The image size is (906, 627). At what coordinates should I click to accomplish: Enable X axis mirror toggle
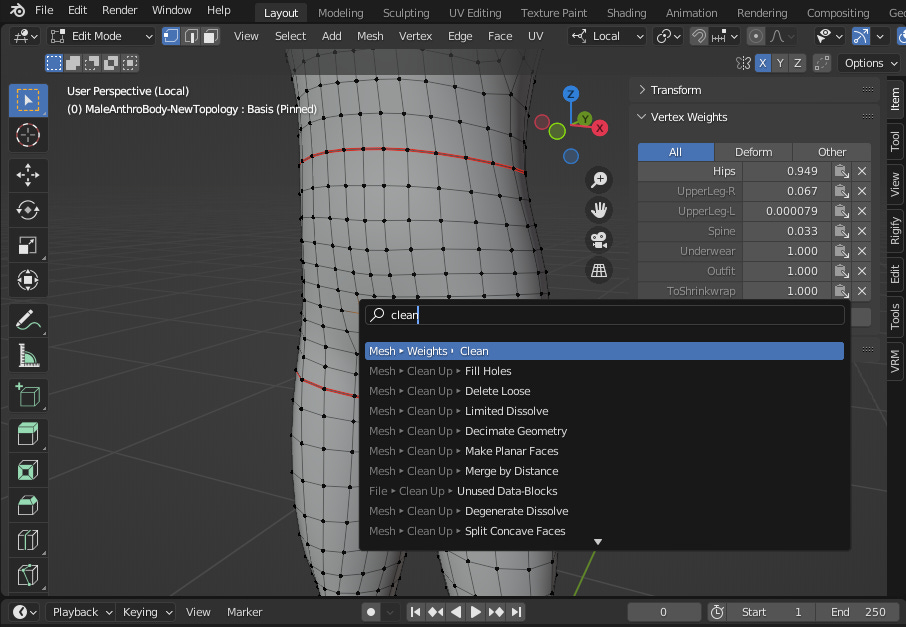pos(763,63)
